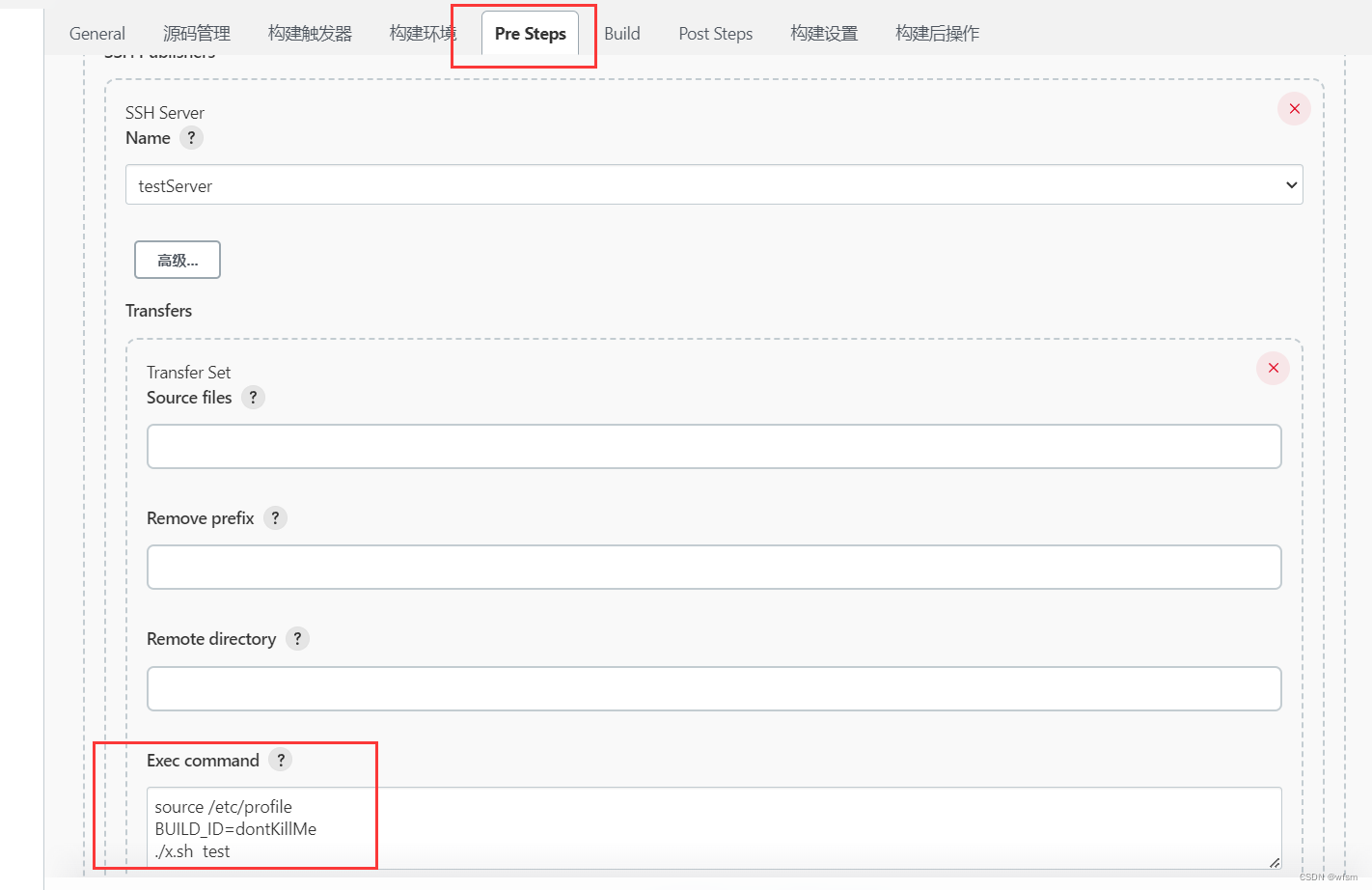This screenshot has height=890, width=1372.
Task: Open the testServer name dropdown
Action: pyautogui.click(x=714, y=184)
